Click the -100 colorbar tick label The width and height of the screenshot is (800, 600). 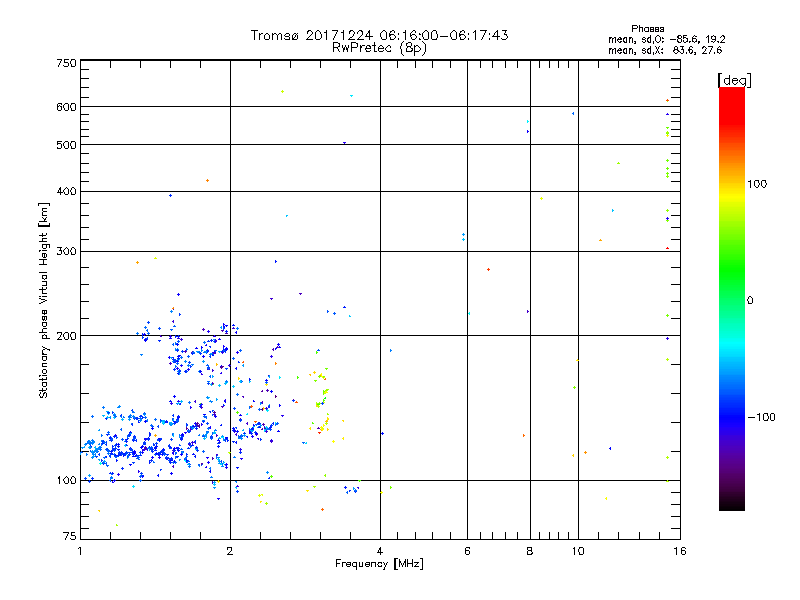coord(765,417)
